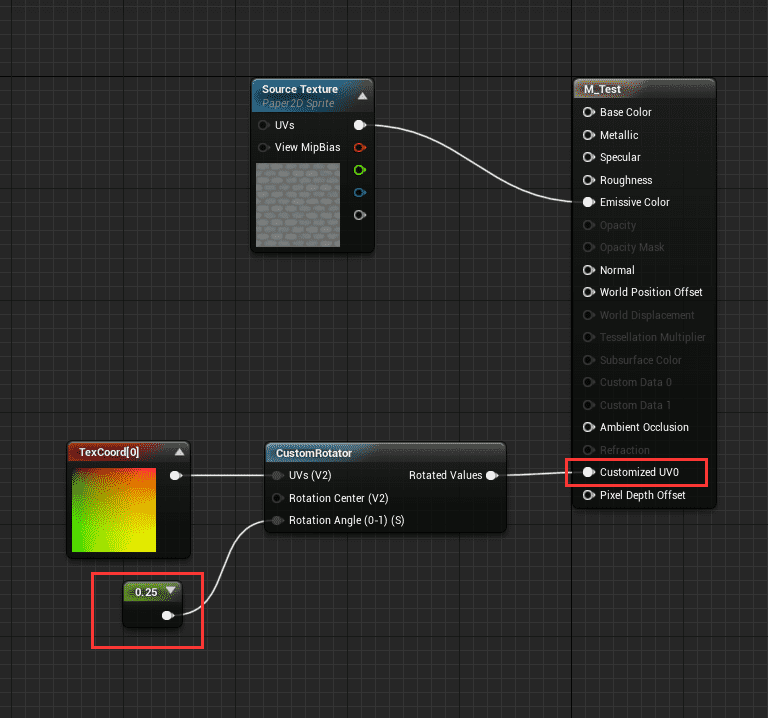This screenshot has width=768, height=718.
Task: Click the Rotated Values output pin
Action: (x=491, y=476)
